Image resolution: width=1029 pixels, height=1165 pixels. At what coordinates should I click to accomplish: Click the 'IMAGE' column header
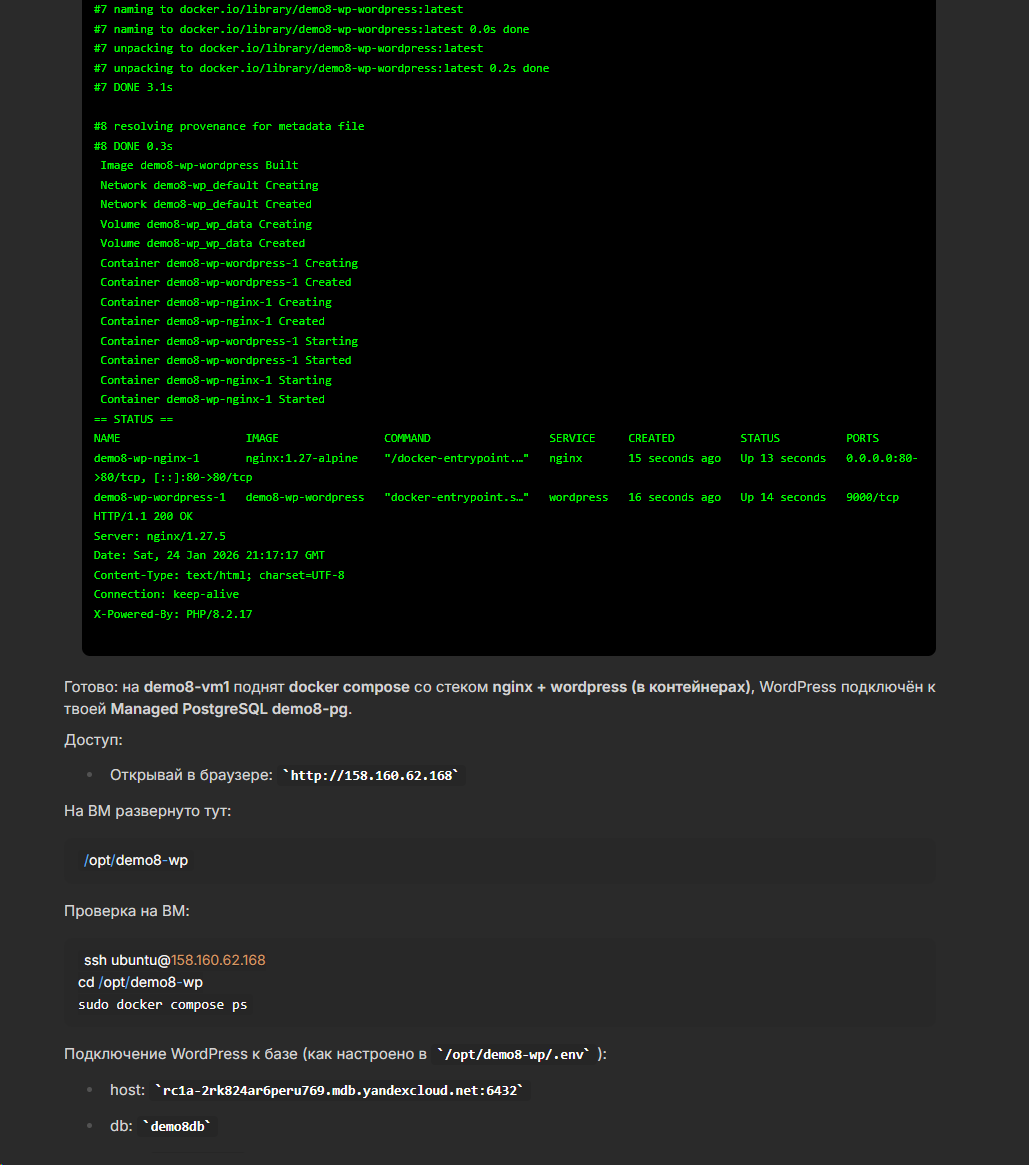tap(262, 438)
